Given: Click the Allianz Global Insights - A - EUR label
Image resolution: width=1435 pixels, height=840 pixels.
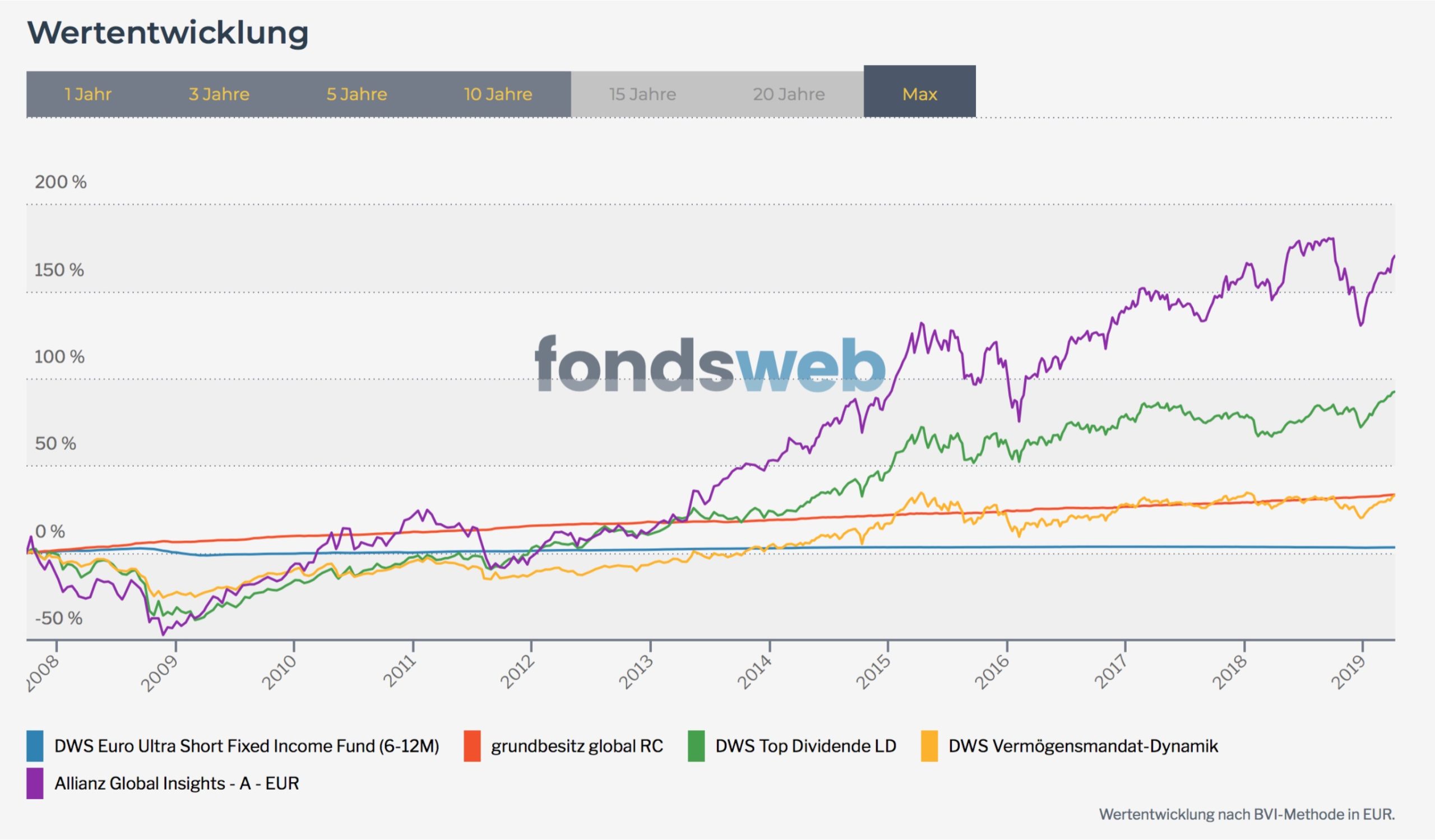Looking at the screenshot, I should (x=177, y=783).
